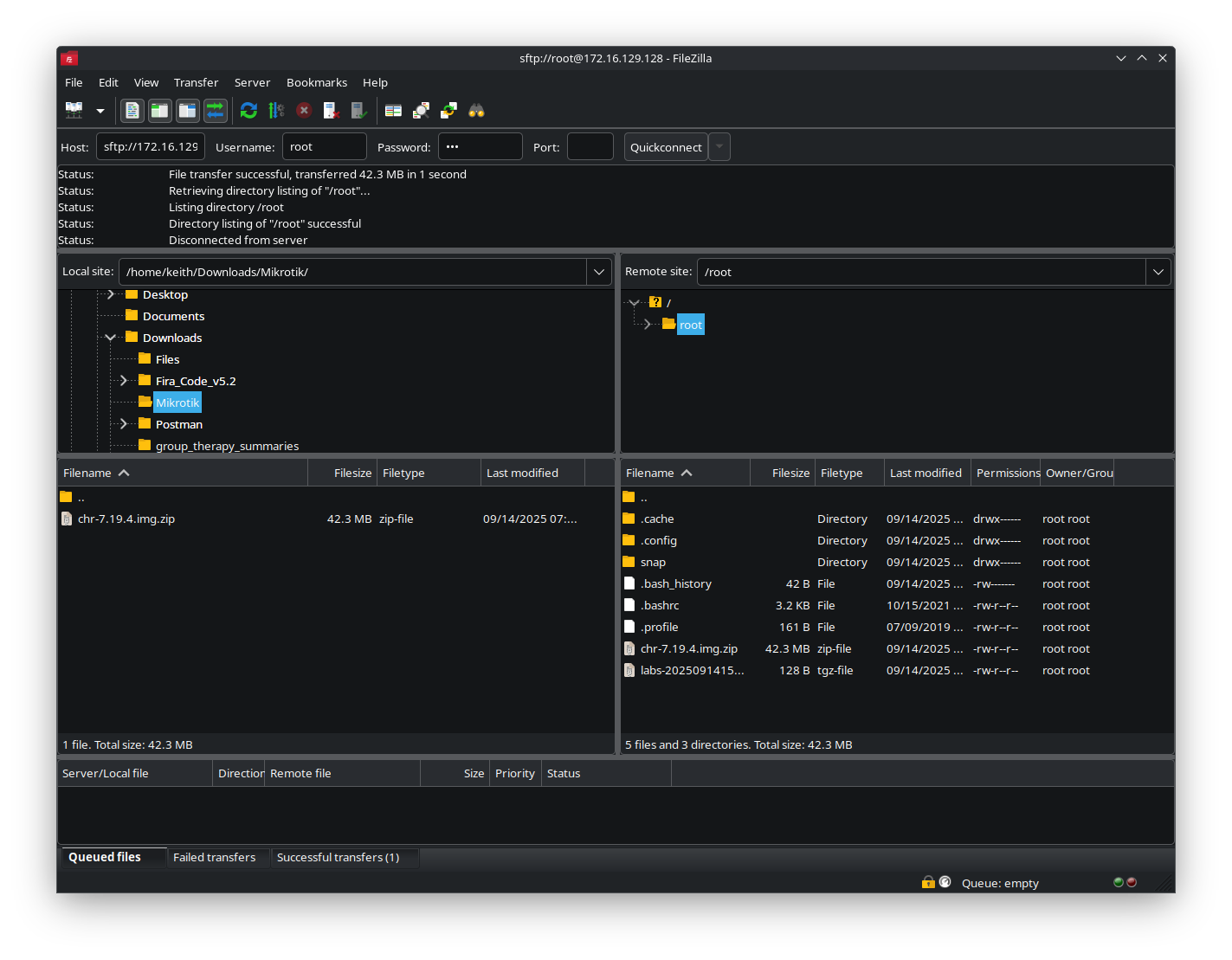Toggle transfer queue display

click(216, 110)
